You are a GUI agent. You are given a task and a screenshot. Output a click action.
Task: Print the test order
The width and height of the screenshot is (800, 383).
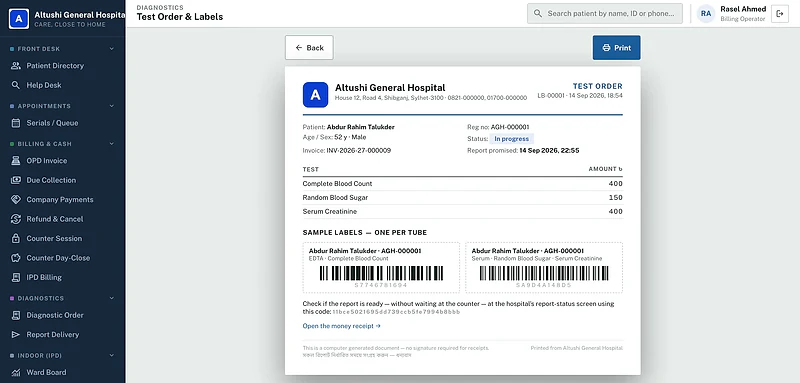616,48
